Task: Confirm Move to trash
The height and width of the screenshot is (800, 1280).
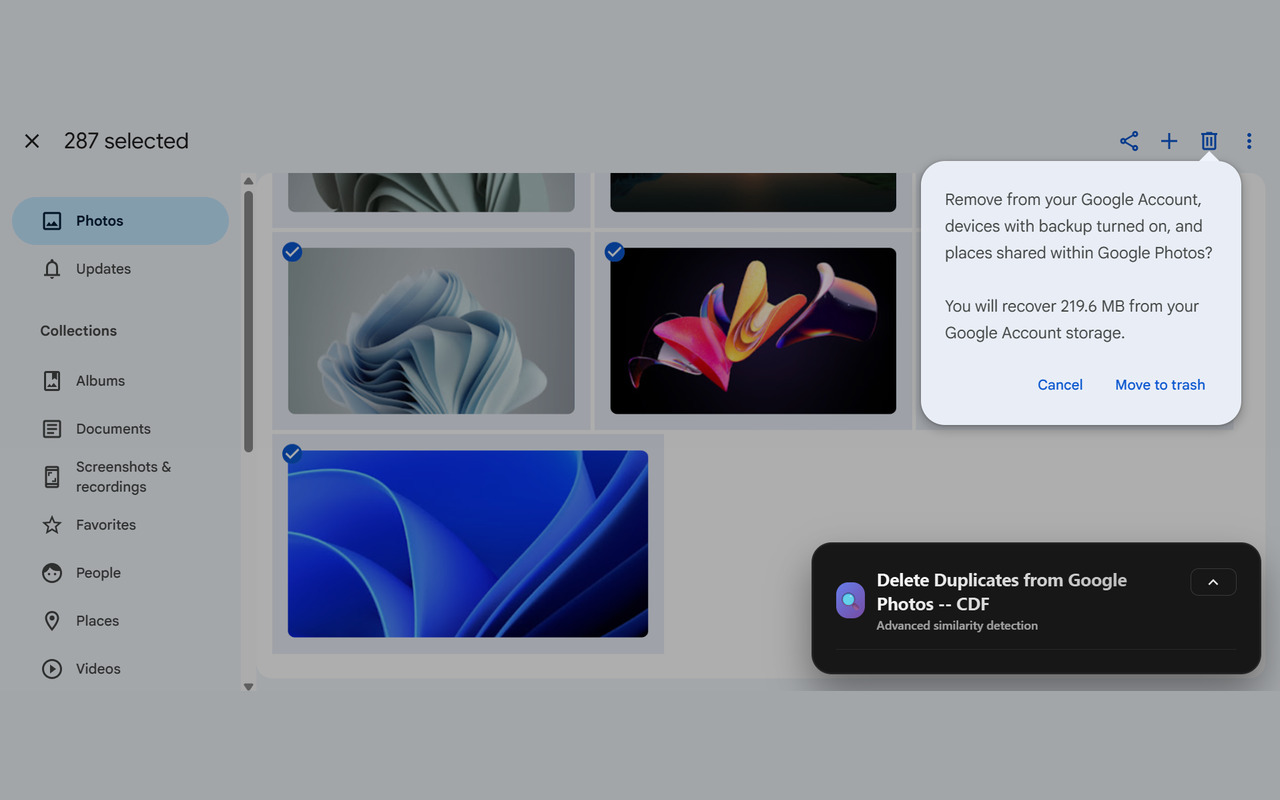Action: coord(1160,385)
